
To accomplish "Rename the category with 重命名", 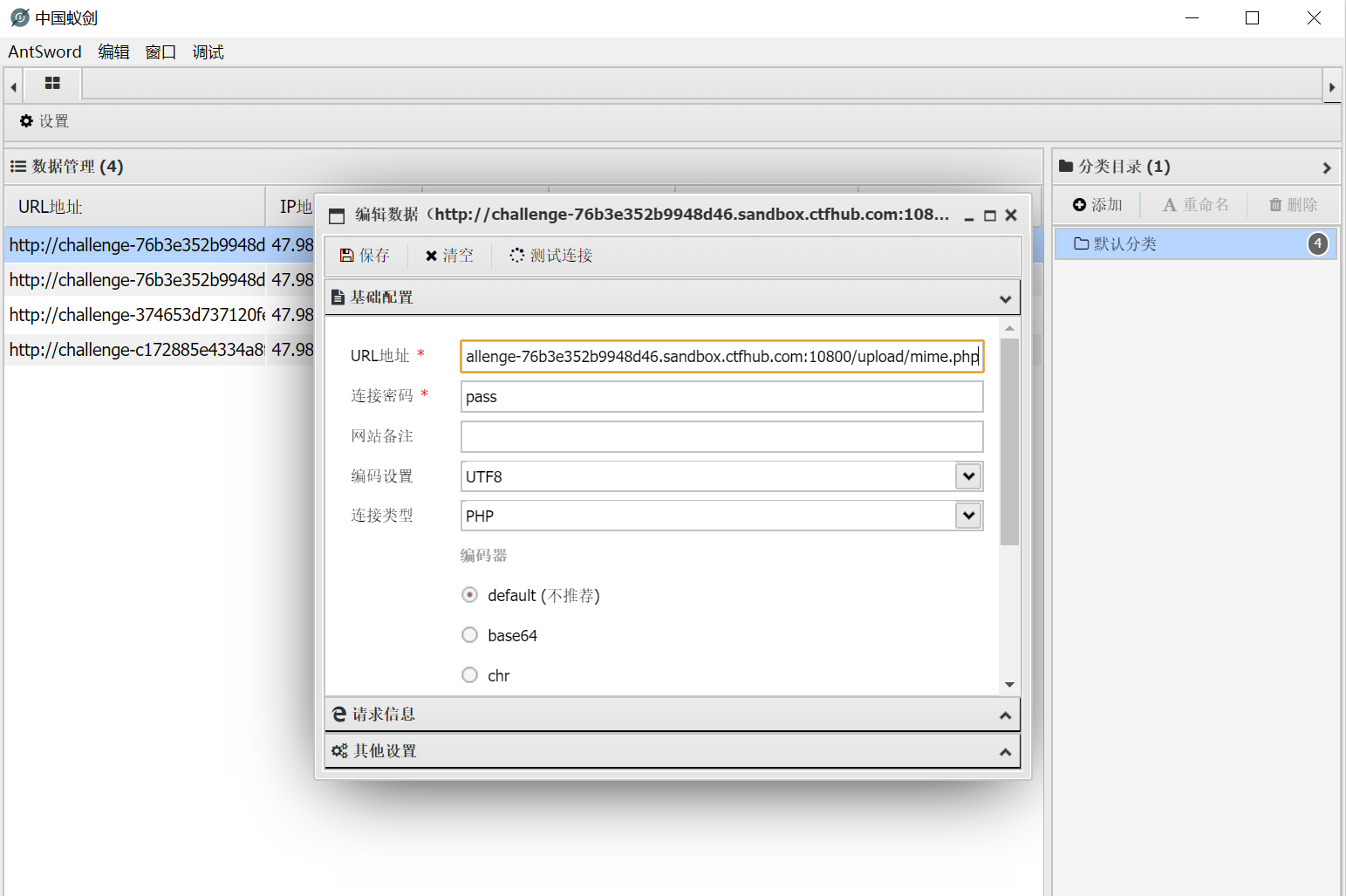I will coord(1196,205).
